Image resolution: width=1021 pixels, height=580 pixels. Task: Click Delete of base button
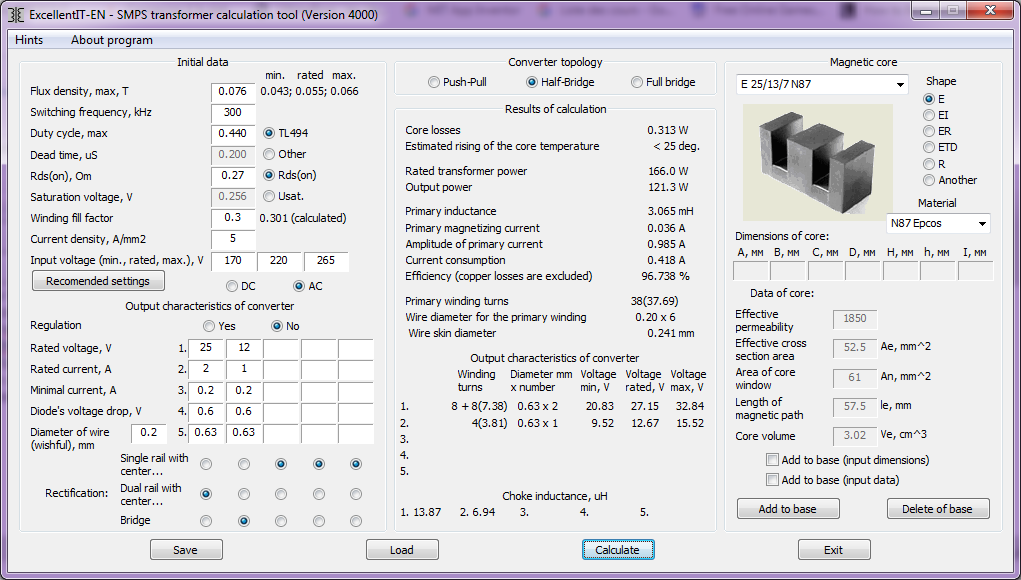click(x=937, y=509)
